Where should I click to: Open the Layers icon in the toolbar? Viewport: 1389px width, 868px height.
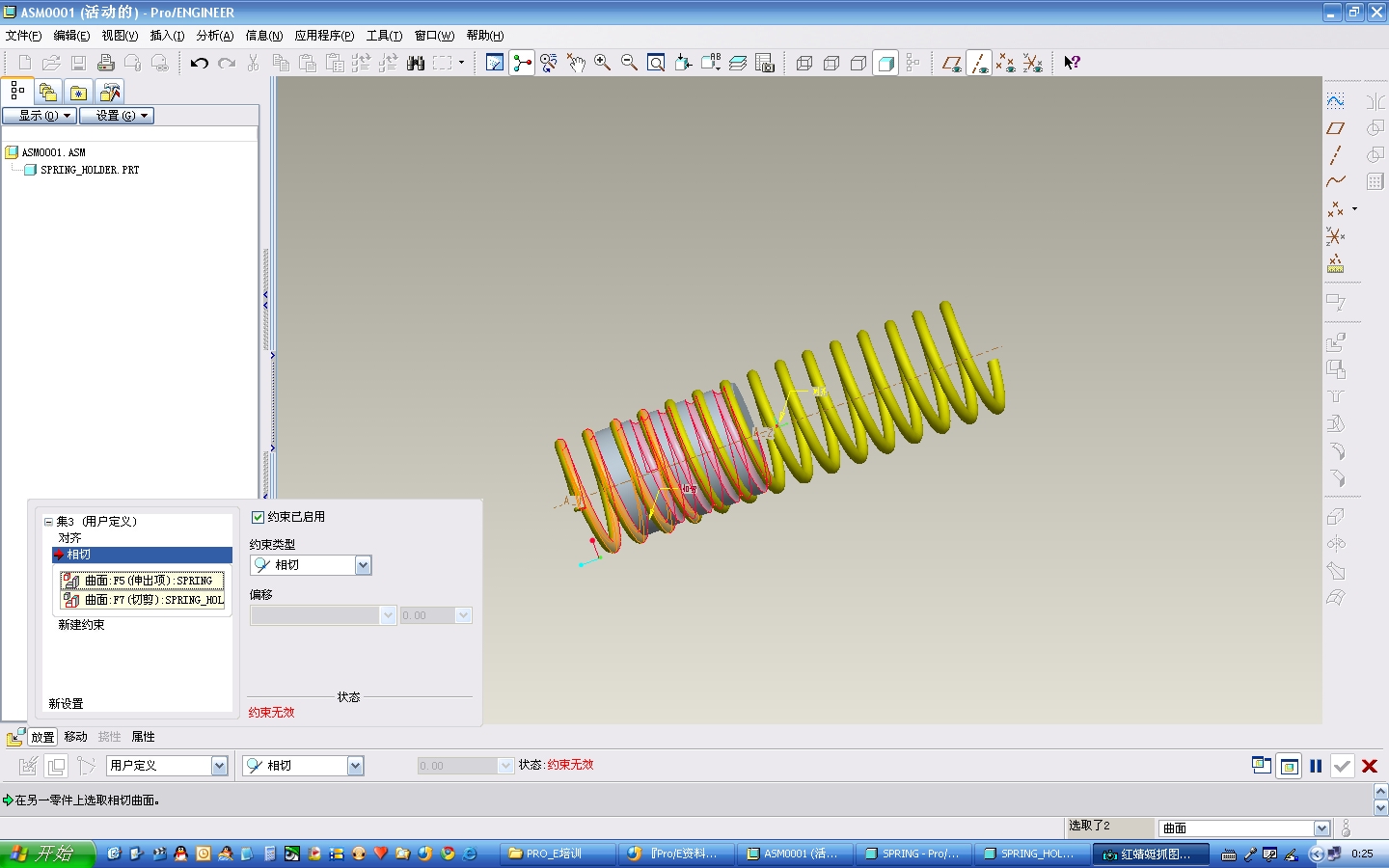[738, 63]
